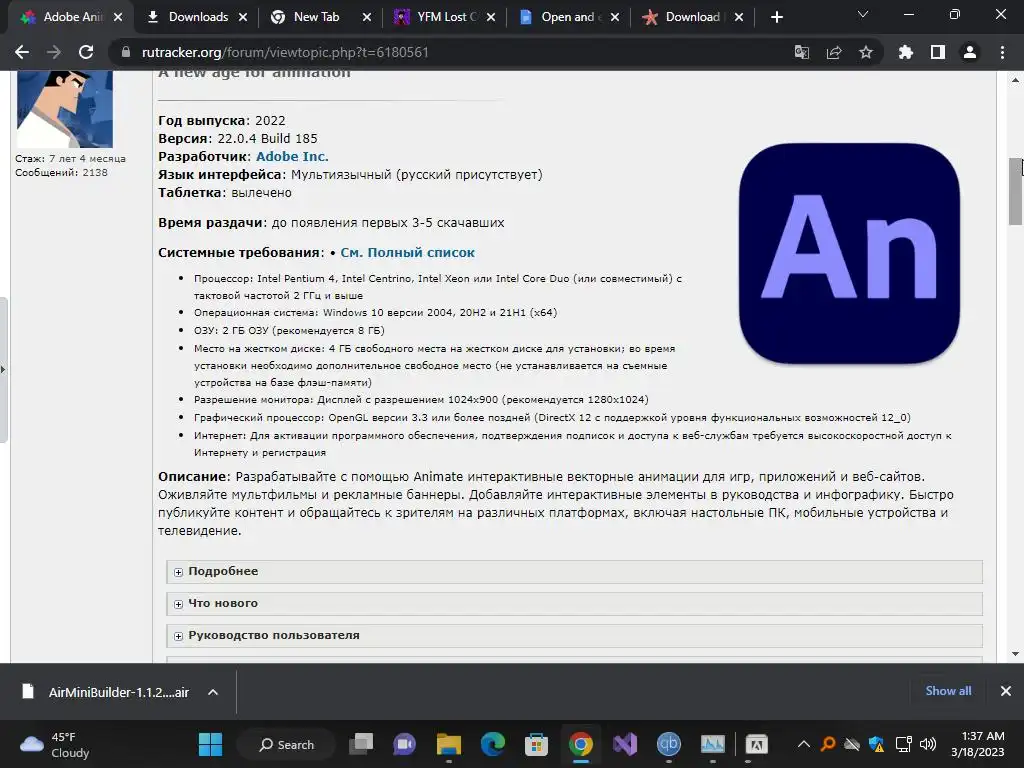Click the user avatar image
Image resolution: width=1024 pixels, height=768 pixels.
pos(65,108)
